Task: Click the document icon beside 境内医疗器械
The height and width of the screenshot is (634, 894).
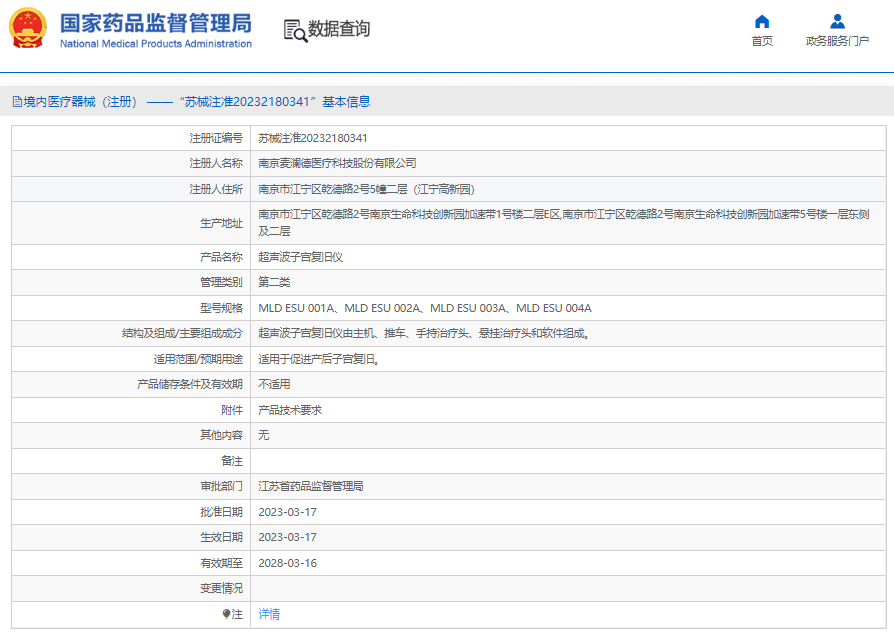Action: click(x=17, y=102)
